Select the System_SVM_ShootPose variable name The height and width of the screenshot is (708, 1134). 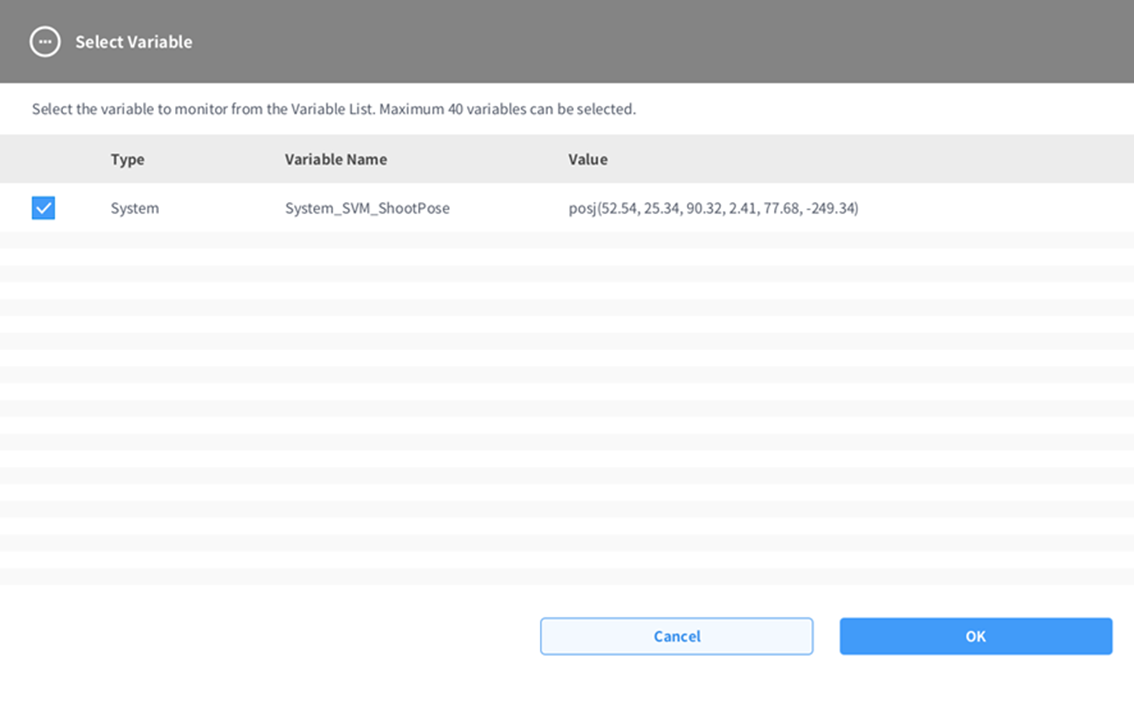coord(367,208)
